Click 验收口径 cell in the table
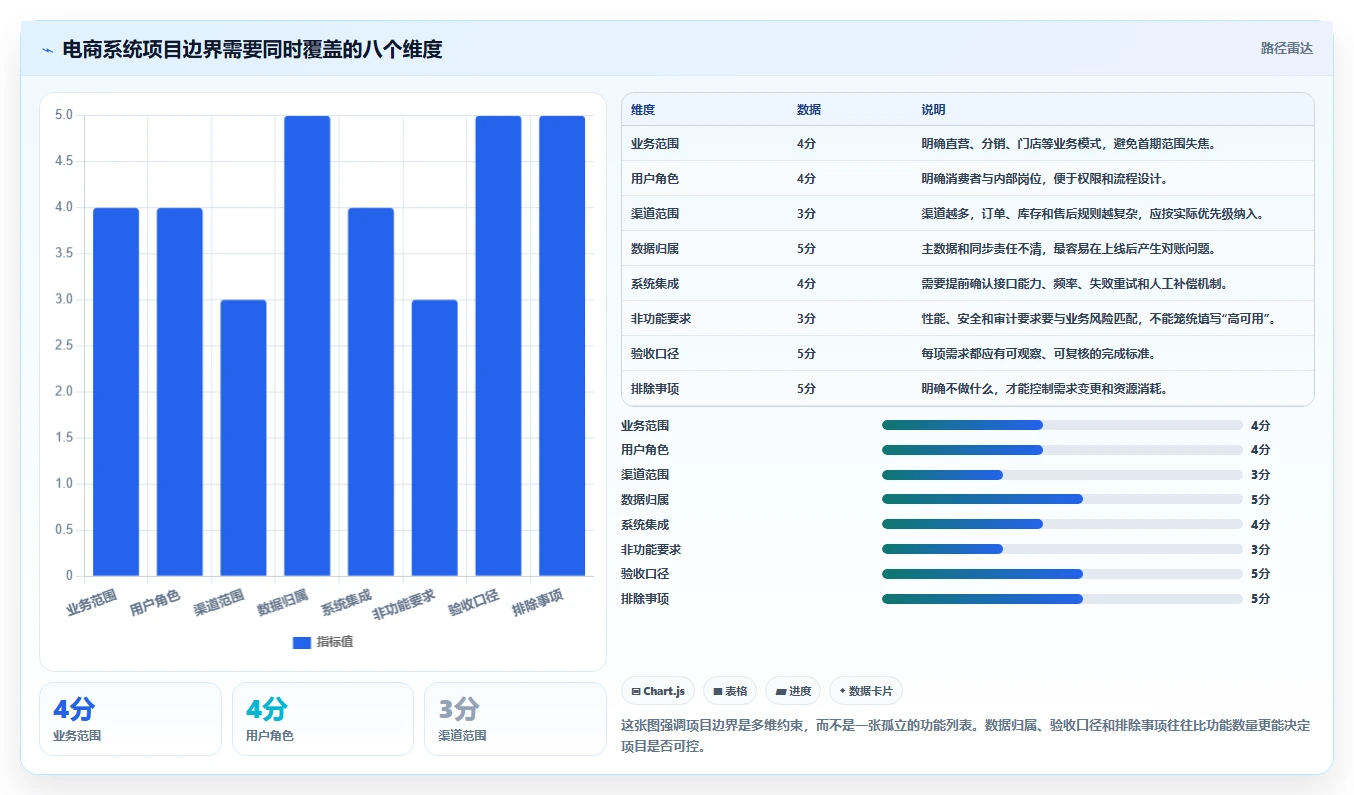Screen dimensions: 1354x795 click(x=655, y=354)
